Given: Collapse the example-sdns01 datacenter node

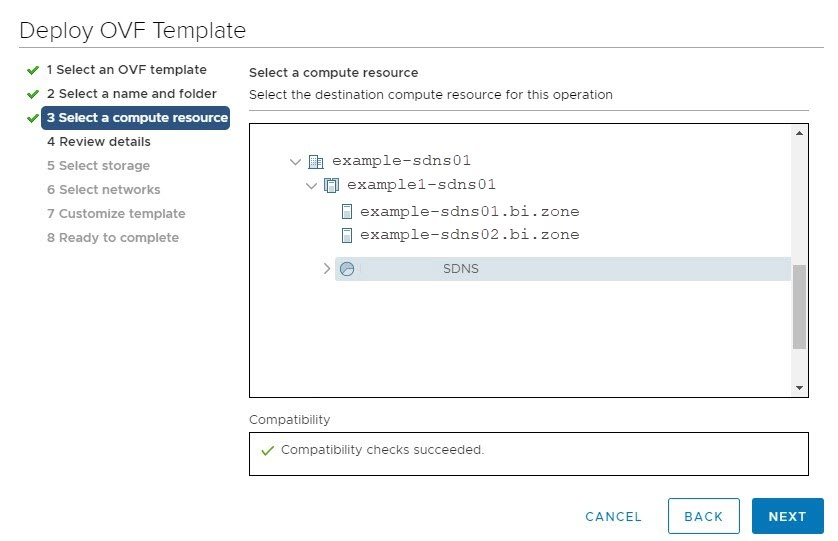Looking at the screenshot, I should point(296,161).
